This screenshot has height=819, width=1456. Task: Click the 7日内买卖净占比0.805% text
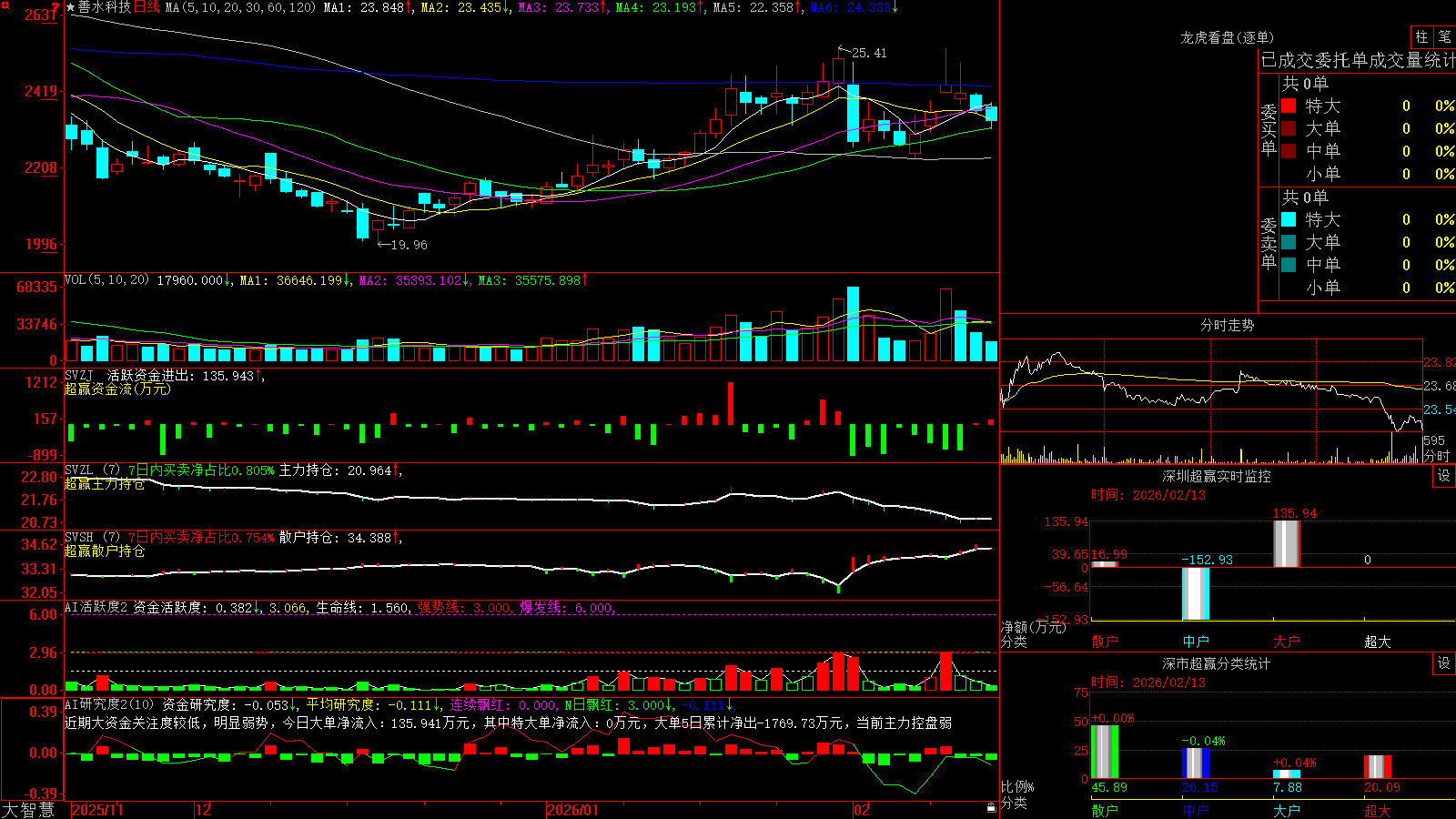[x=201, y=470]
